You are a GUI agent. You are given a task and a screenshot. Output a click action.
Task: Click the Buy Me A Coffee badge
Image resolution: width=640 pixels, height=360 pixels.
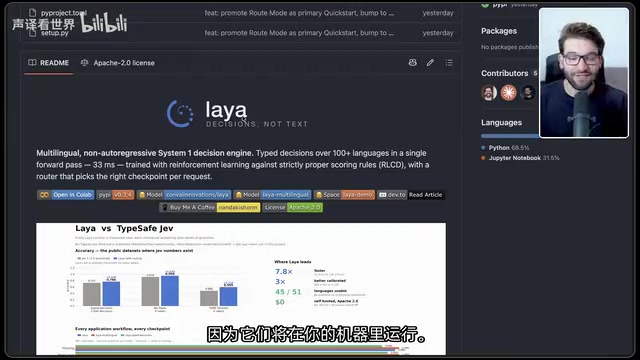tap(210, 207)
